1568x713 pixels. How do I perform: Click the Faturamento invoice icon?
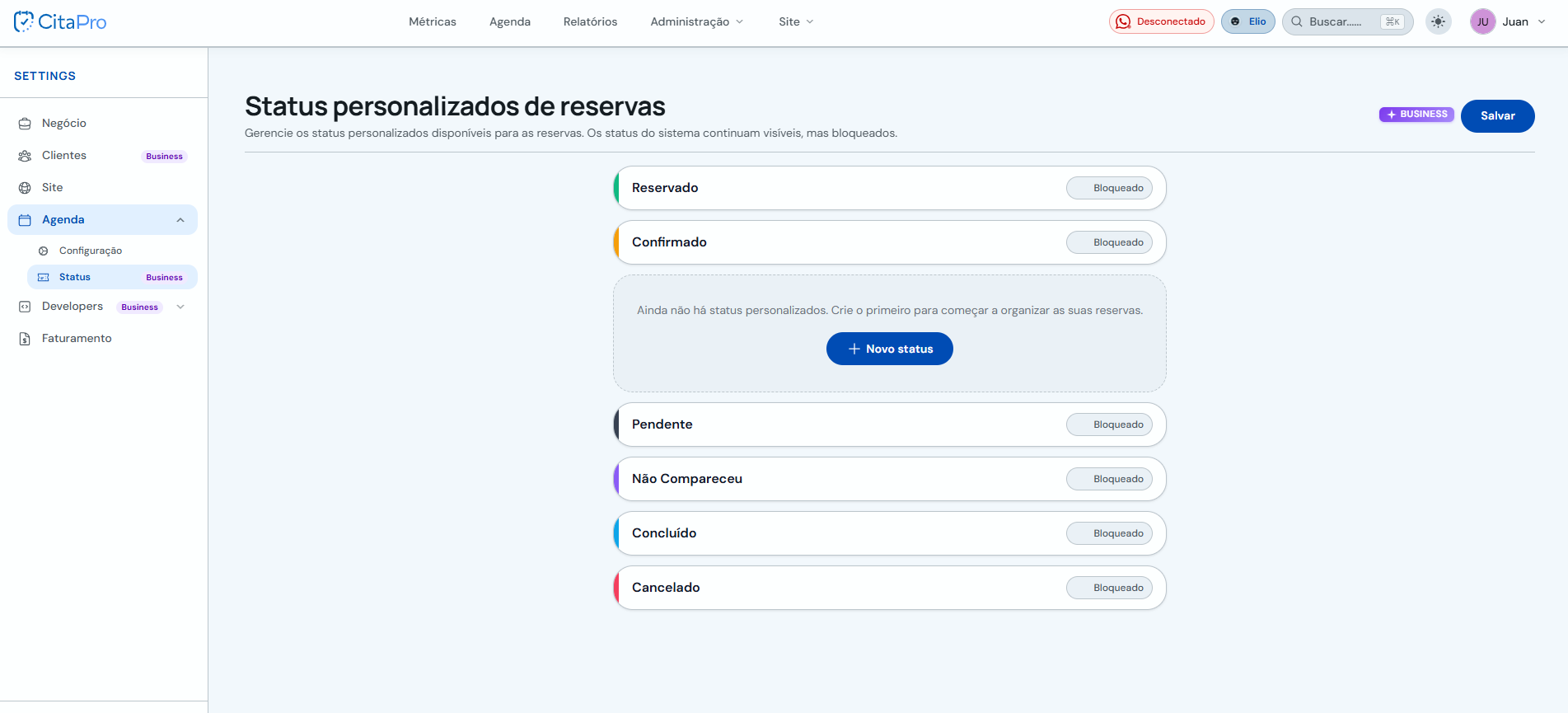[25, 339]
